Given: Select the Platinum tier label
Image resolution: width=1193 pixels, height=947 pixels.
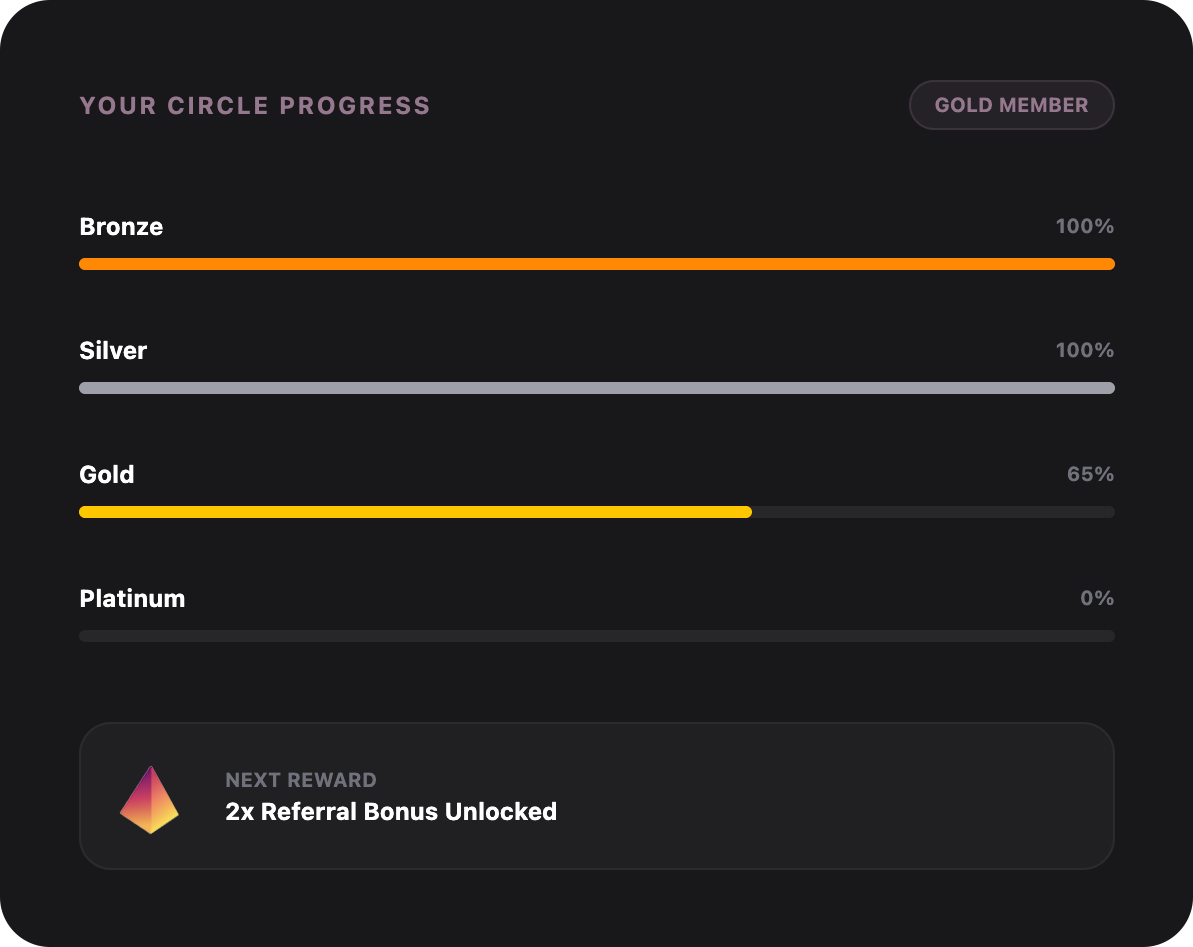Looking at the screenshot, I should tap(132, 599).
